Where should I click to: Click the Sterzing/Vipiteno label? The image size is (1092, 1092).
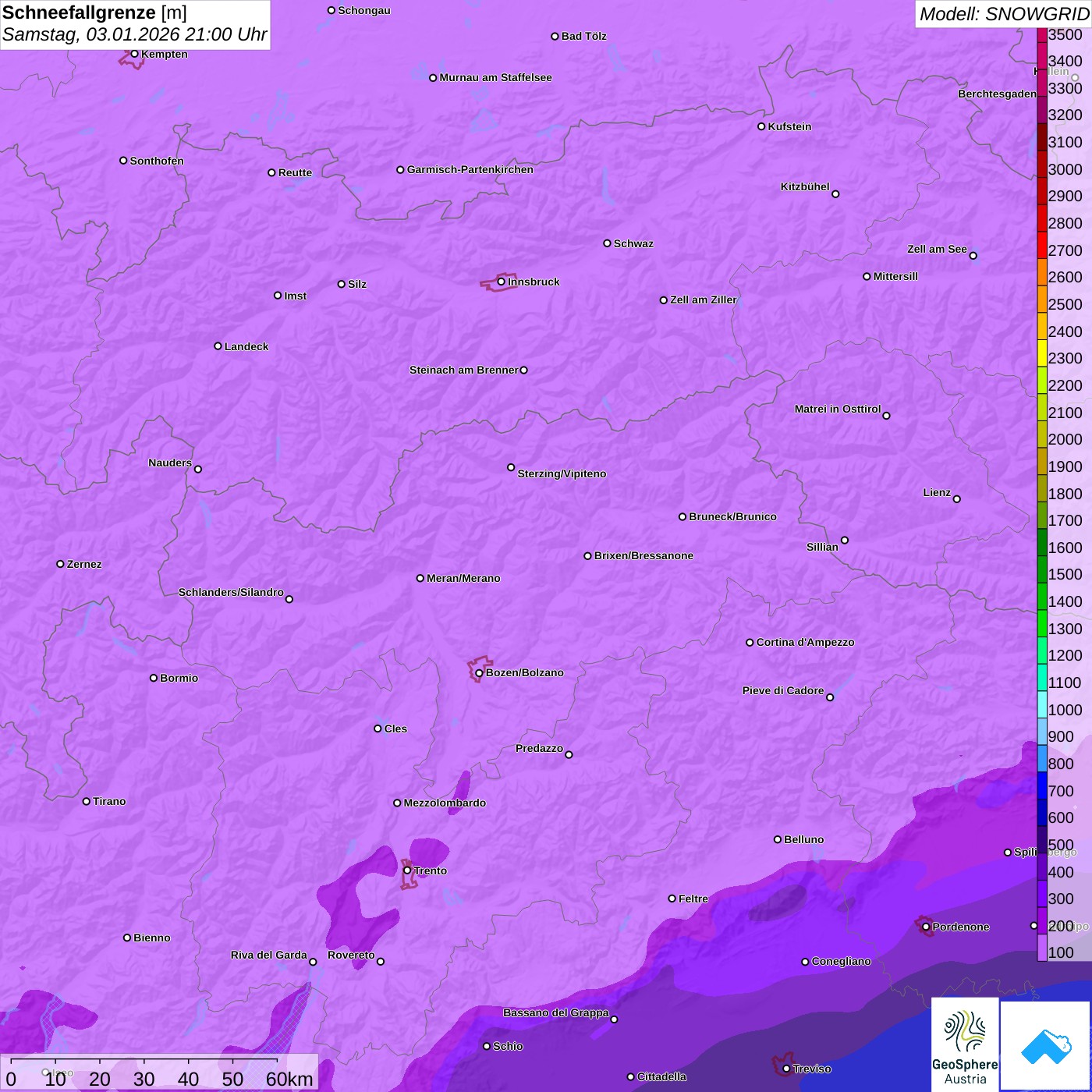562,473
